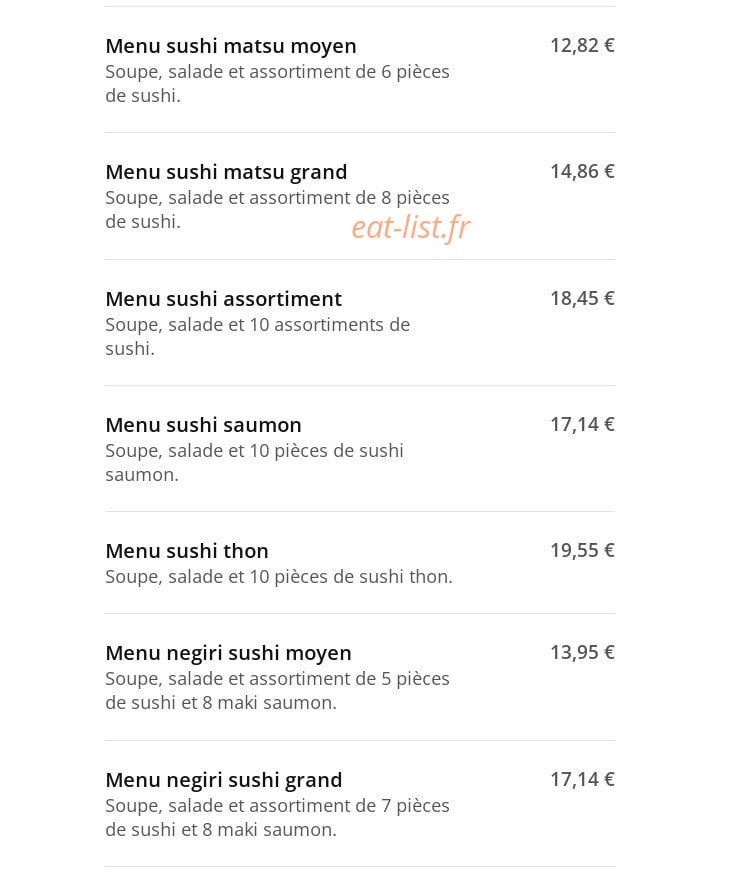Open Menu sushi saumon item
This screenshot has height=875, width=731.
[359, 449]
